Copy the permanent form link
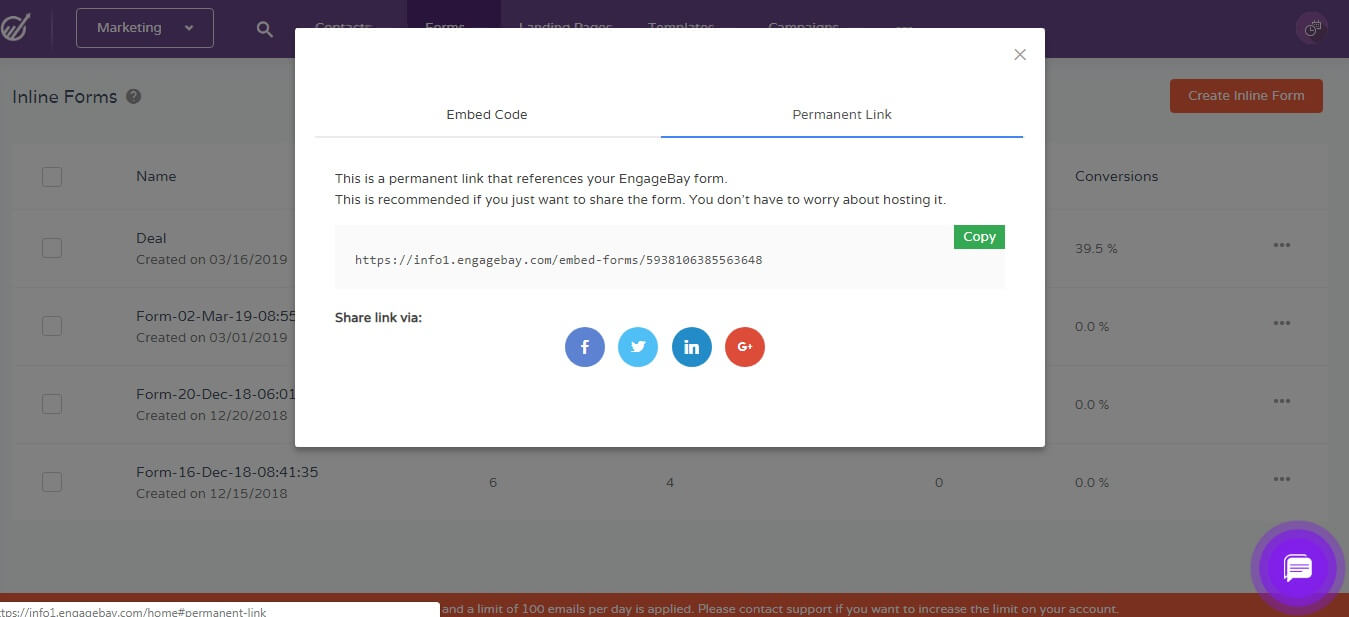1349x617 pixels. click(978, 237)
